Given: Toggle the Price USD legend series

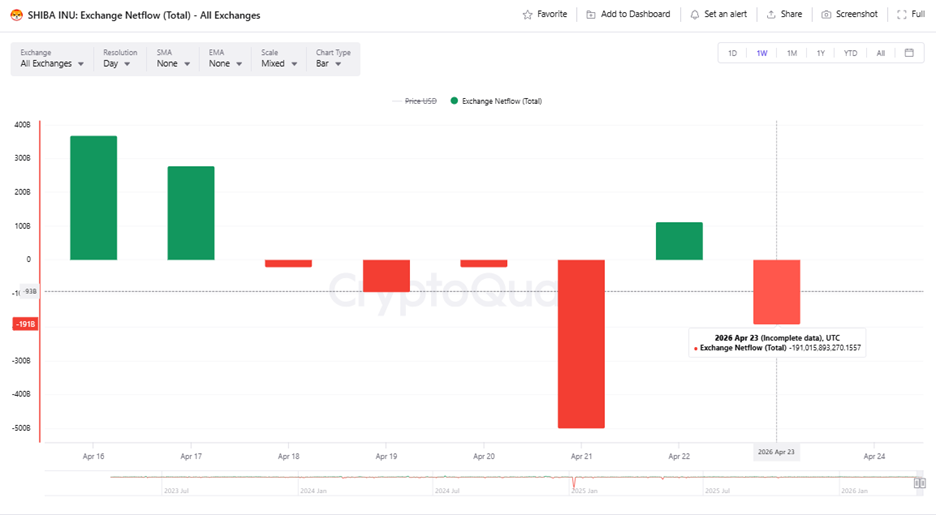Looking at the screenshot, I should (414, 101).
